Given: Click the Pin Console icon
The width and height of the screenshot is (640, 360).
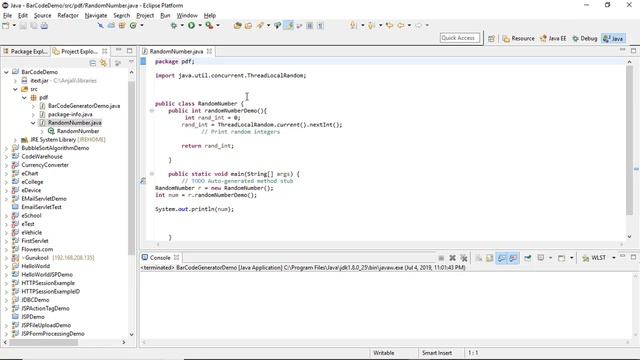Looking at the screenshot, I should (x=528, y=258).
